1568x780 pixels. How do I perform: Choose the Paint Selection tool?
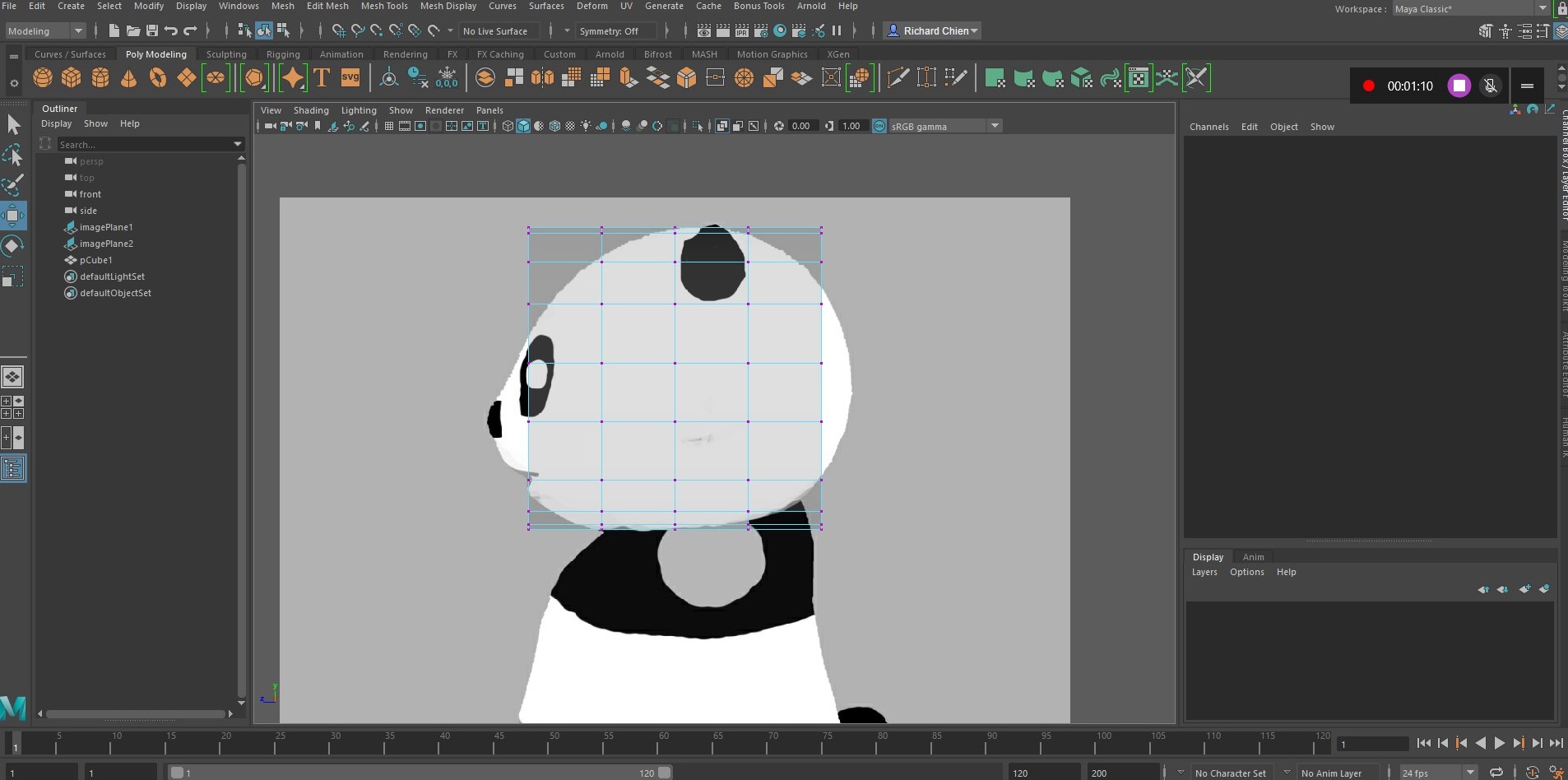point(13,185)
